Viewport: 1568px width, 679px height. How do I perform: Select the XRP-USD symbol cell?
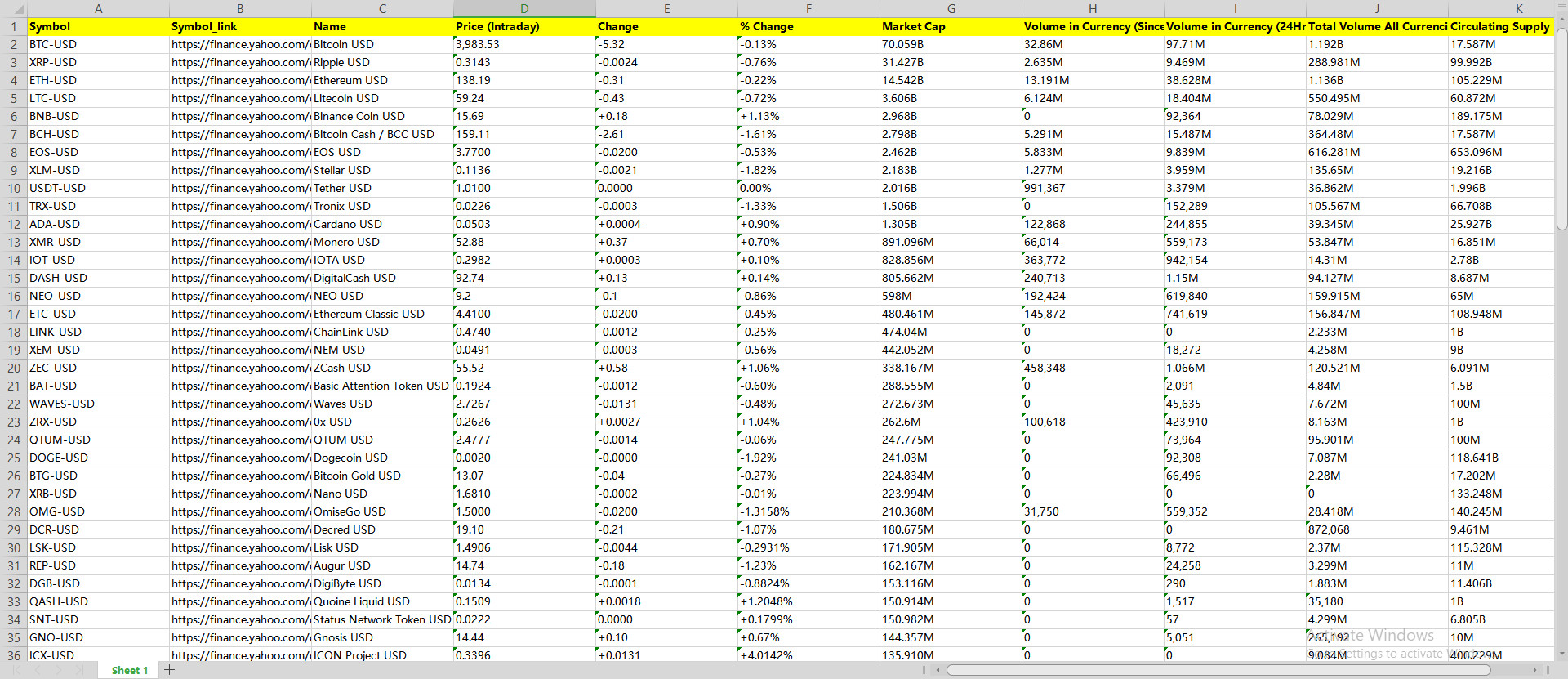(98, 62)
